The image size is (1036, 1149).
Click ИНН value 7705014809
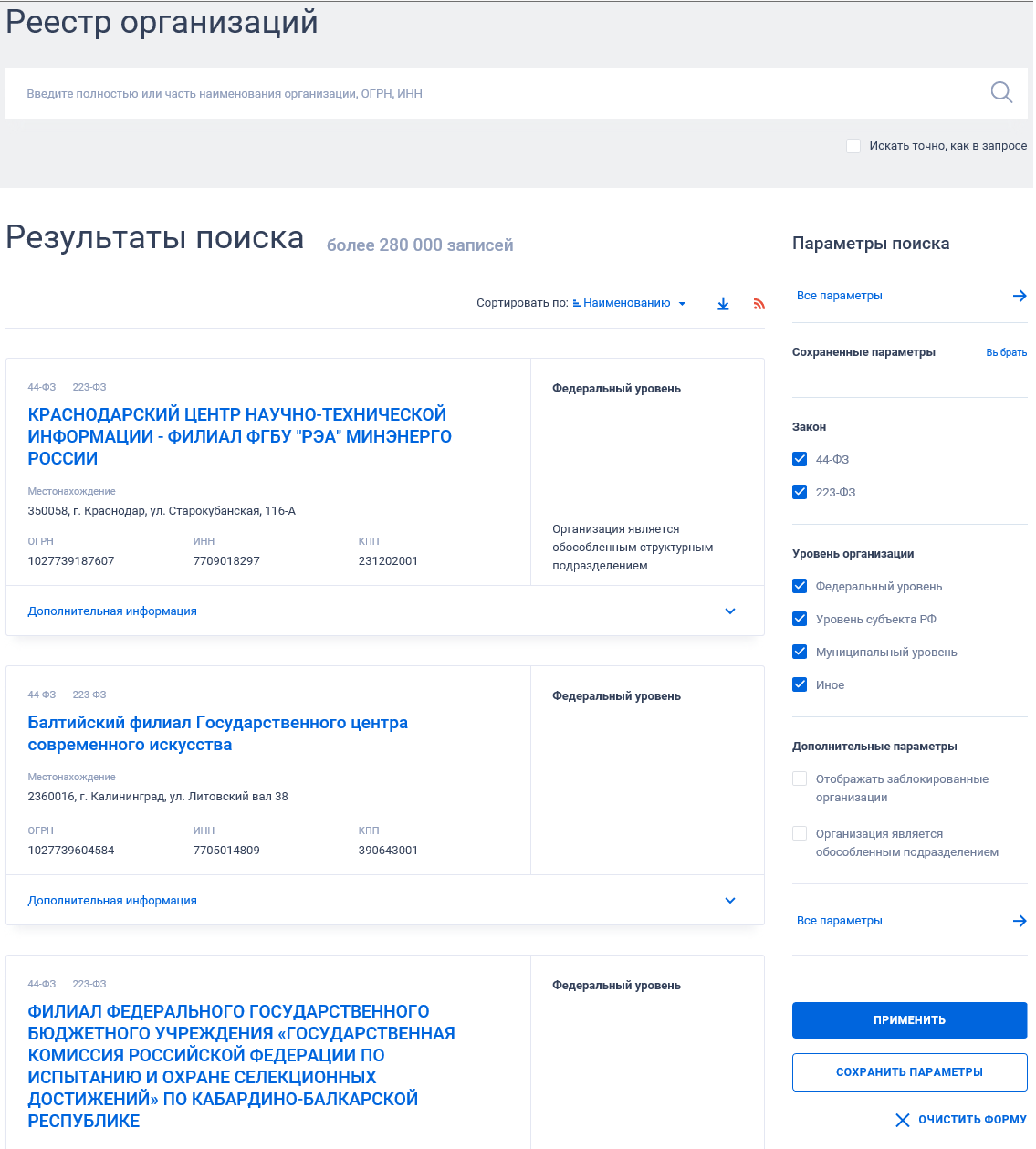click(226, 851)
